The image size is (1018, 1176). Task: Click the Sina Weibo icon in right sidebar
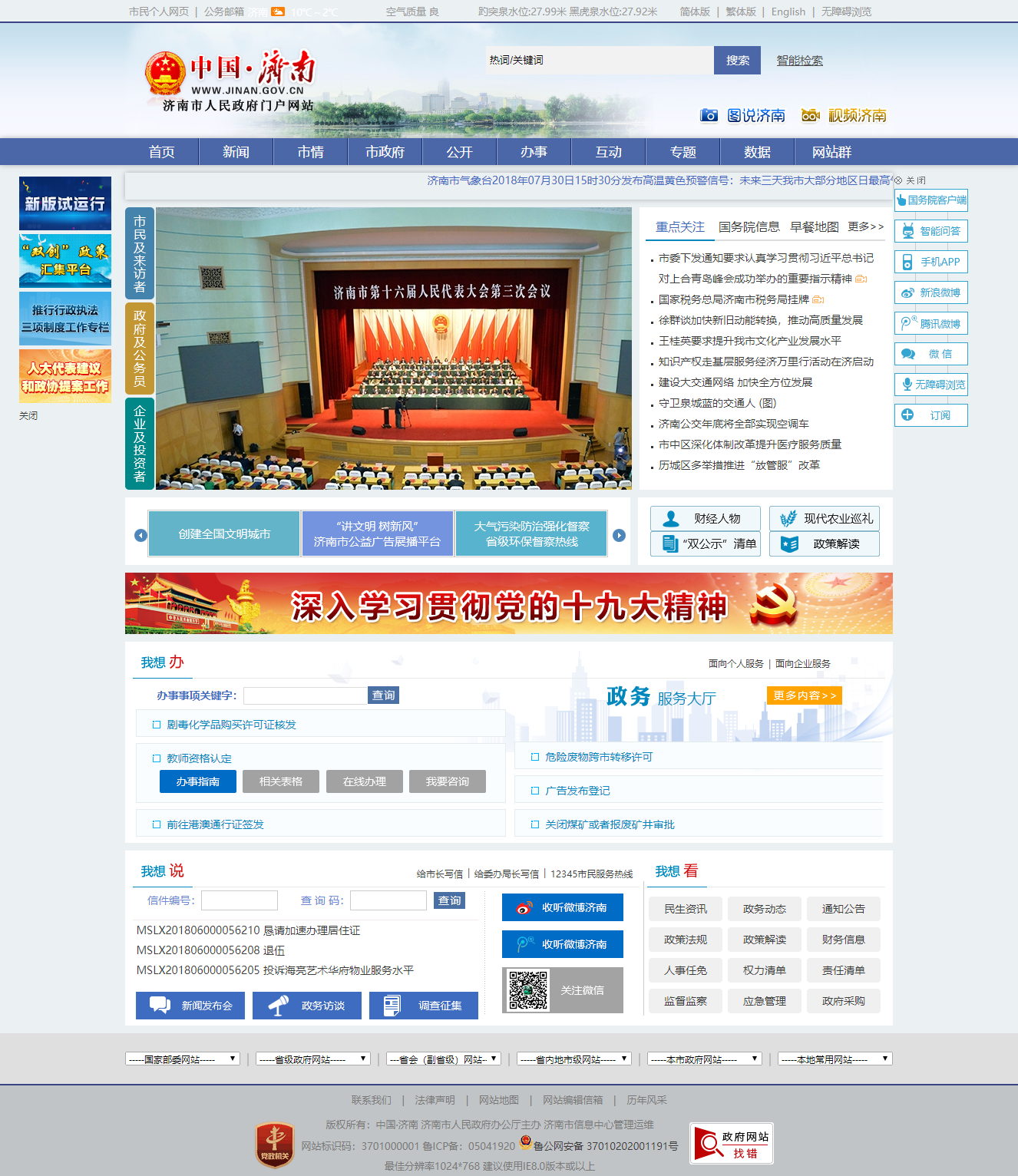click(x=907, y=292)
